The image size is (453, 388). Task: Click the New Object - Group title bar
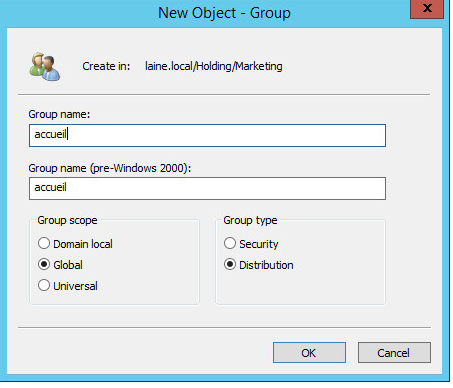tap(224, 13)
